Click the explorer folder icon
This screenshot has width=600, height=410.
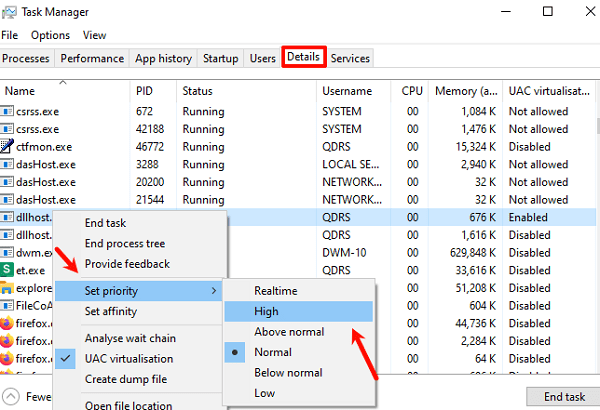(7, 287)
